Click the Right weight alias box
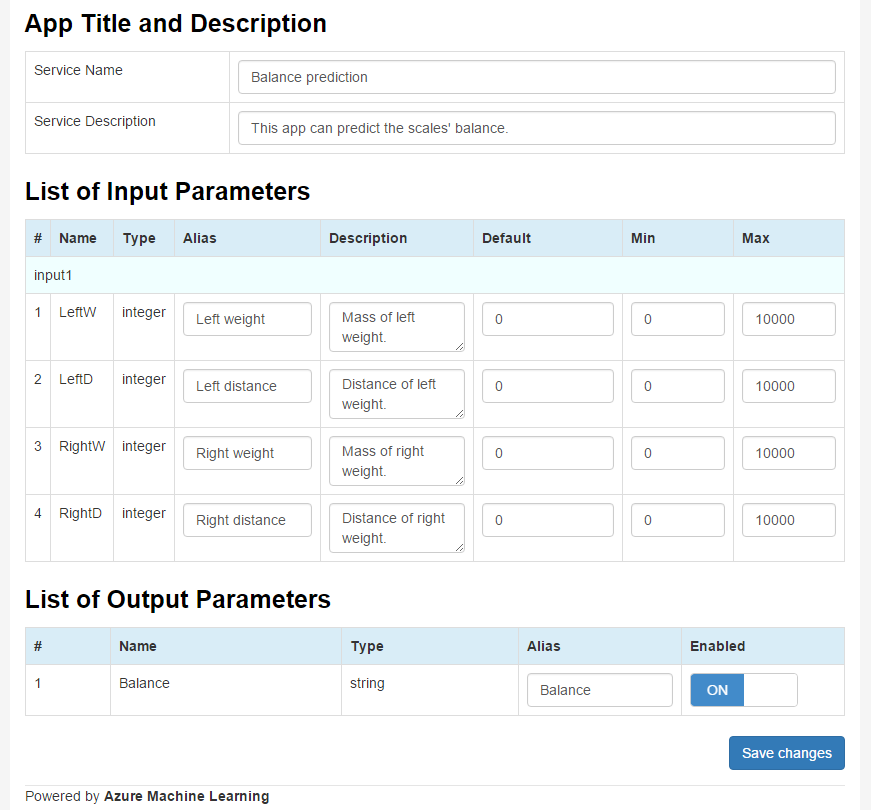The height and width of the screenshot is (810, 871). click(247, 453)
